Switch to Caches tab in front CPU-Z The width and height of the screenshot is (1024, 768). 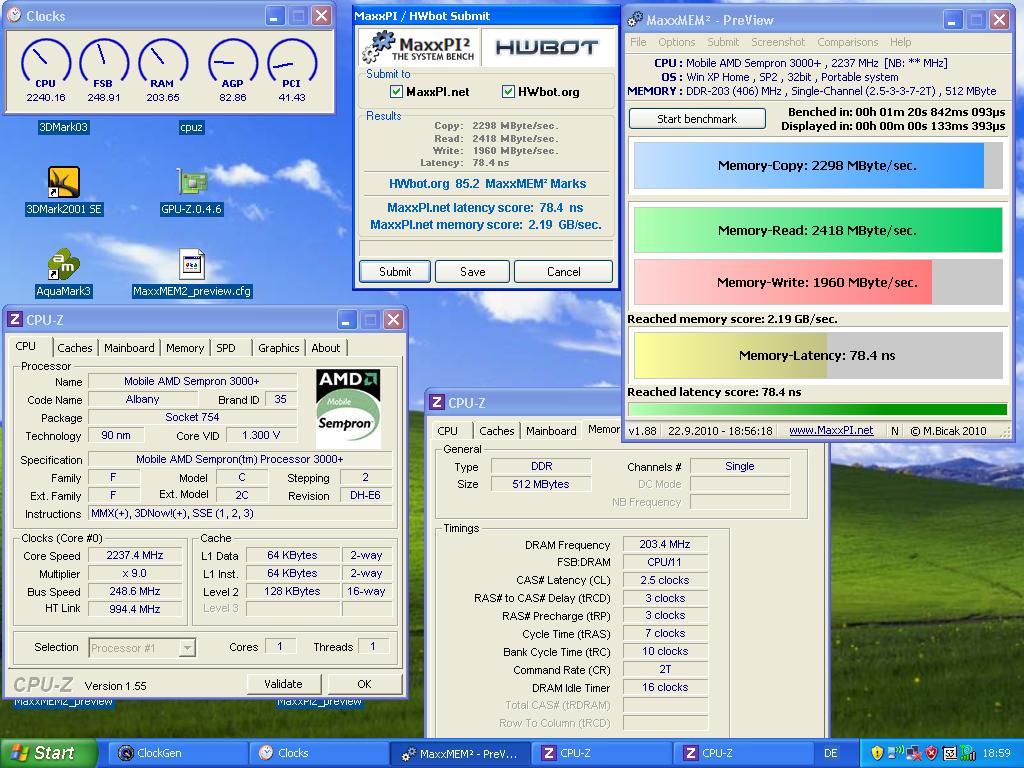pos(75,348)
